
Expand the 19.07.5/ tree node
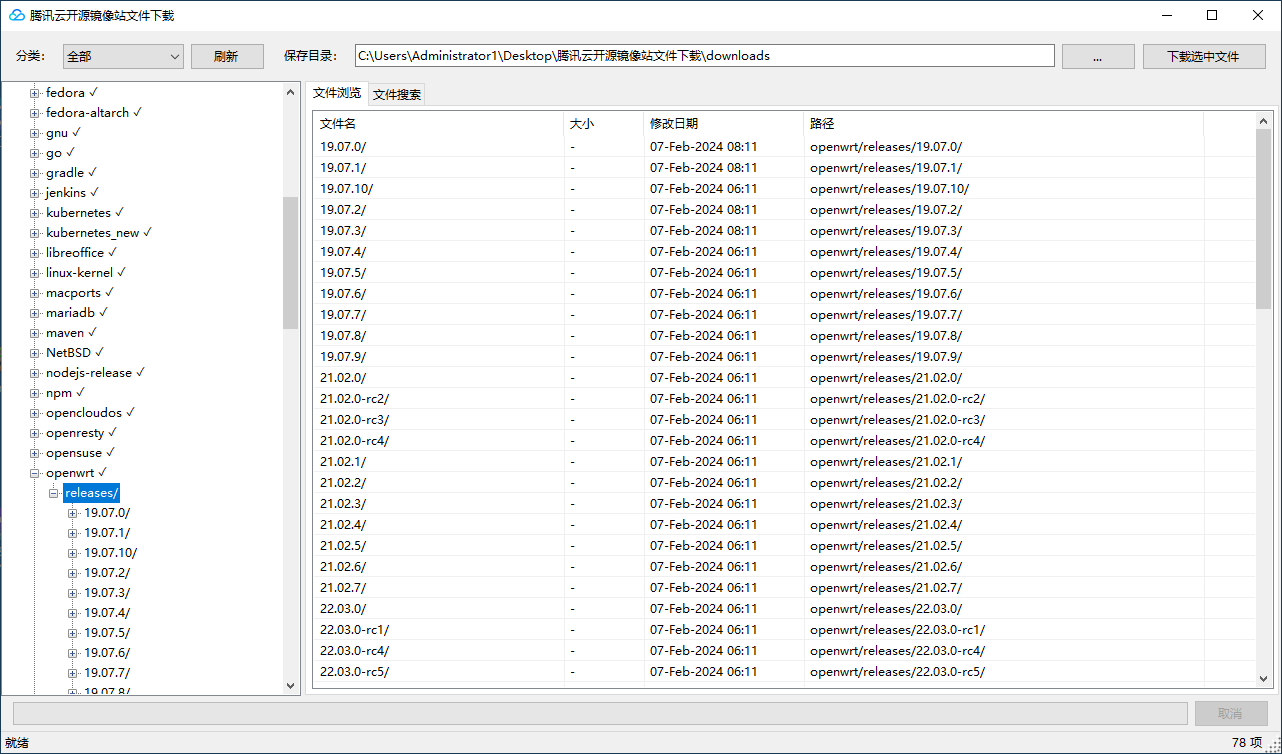coord(73,633)
